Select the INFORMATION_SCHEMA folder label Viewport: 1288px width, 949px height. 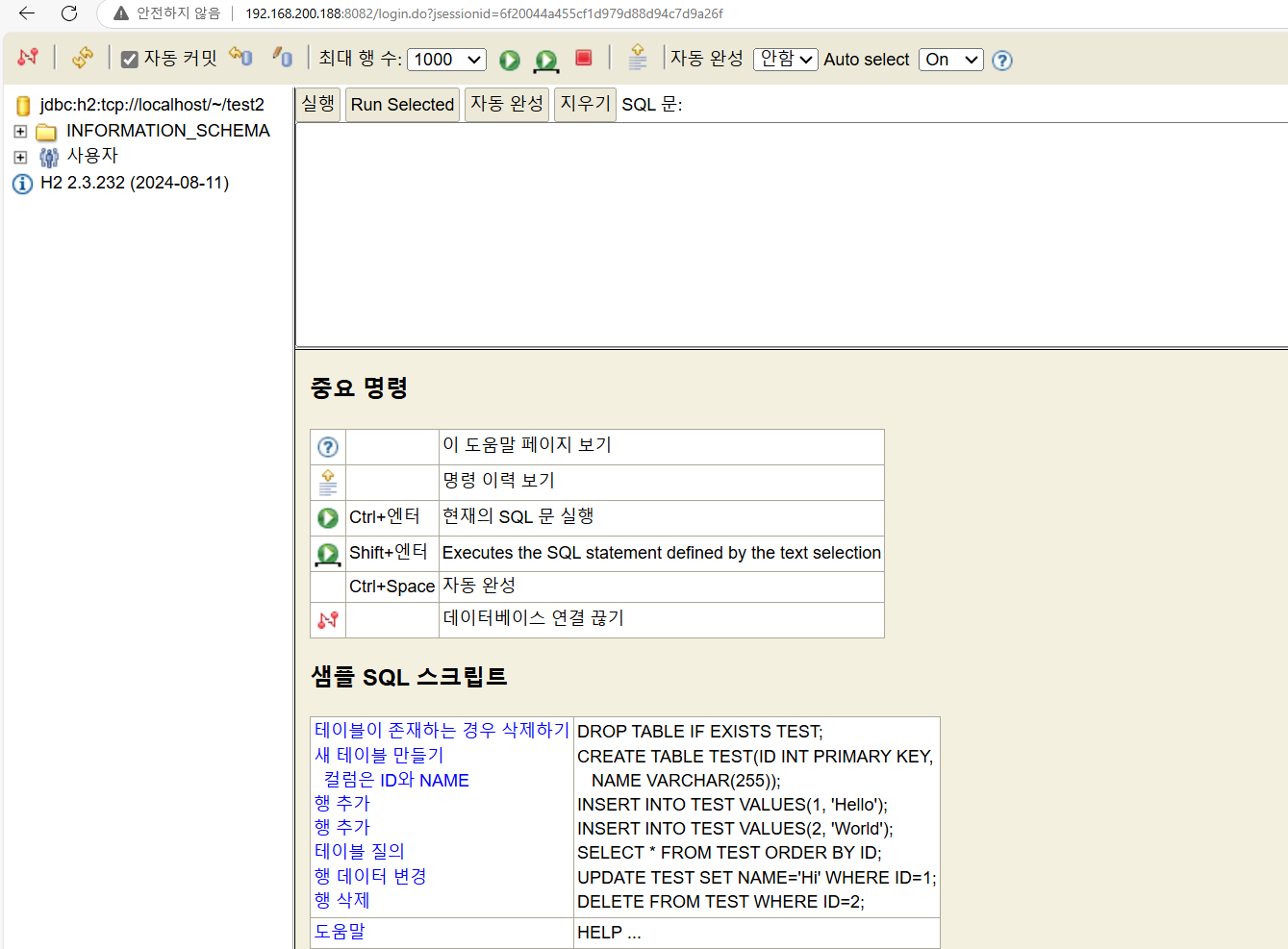click(x=168, y=131)
